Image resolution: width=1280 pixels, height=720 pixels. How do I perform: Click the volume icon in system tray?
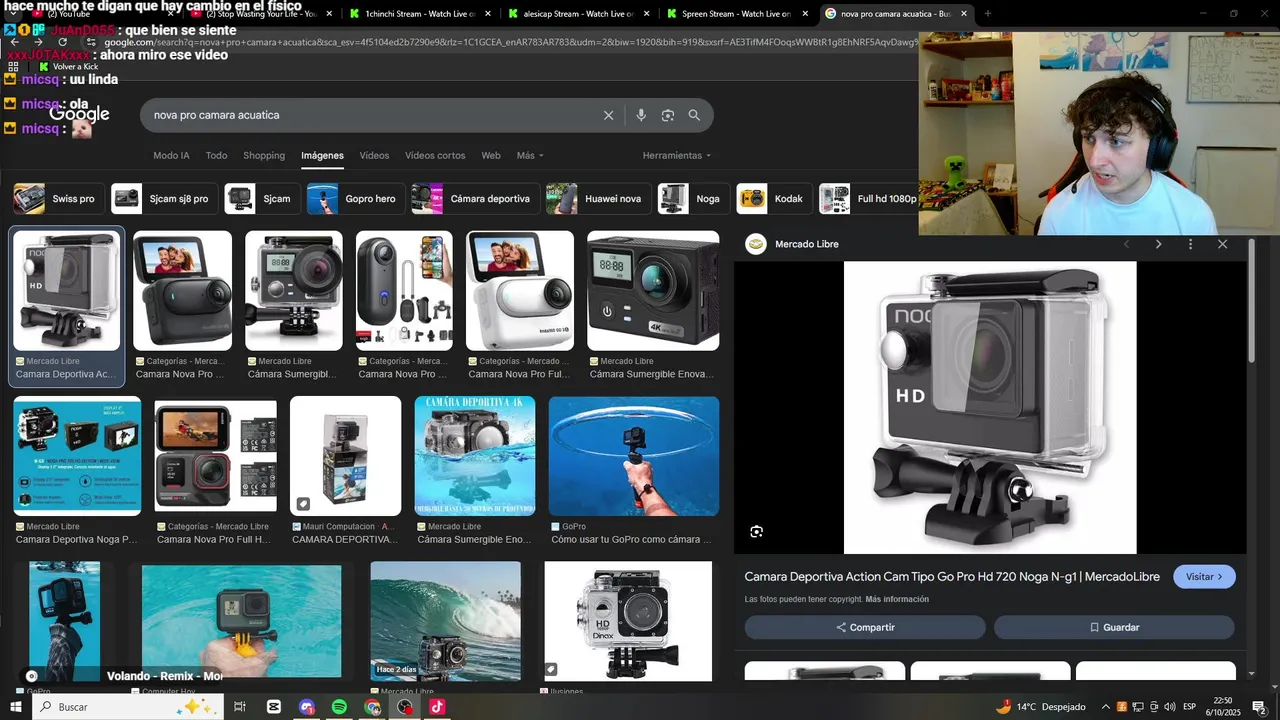pyautogui.click(x=1169, y=707)
